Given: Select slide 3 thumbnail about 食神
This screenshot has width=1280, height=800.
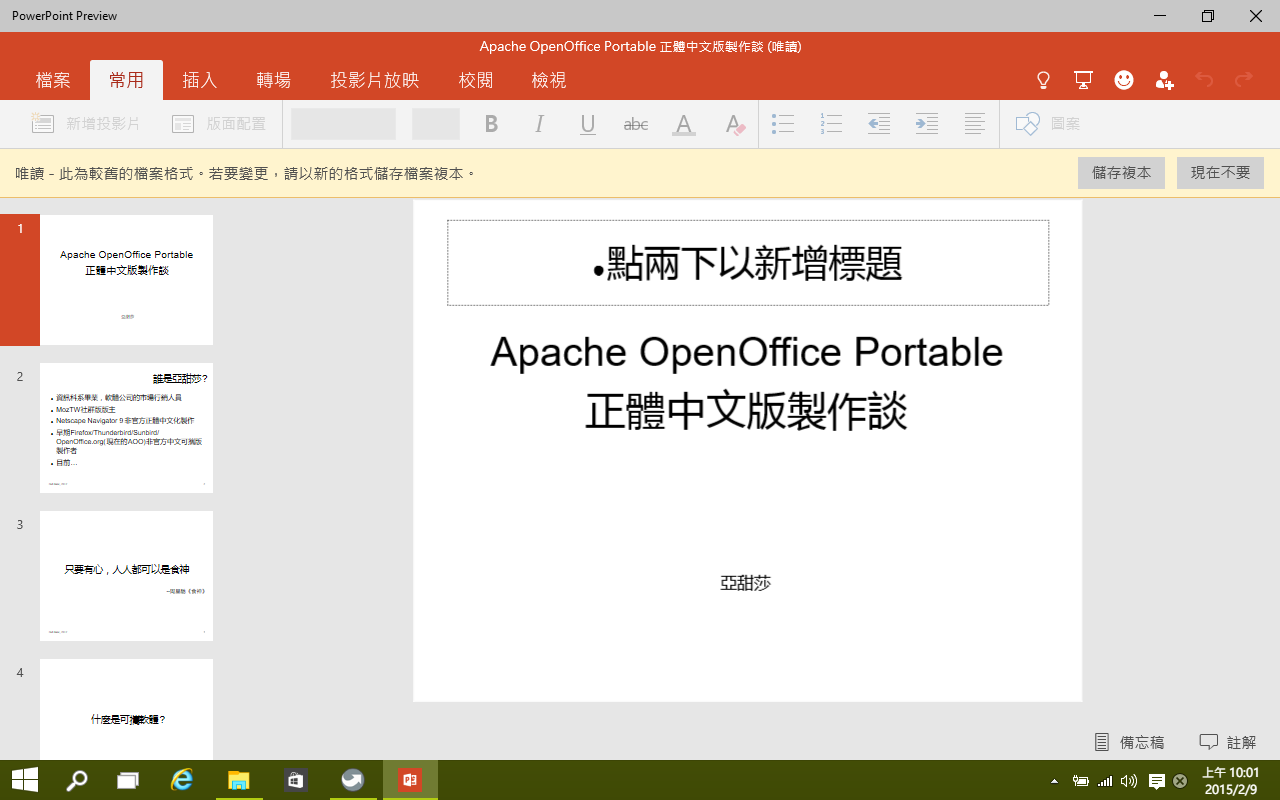Looking at the screenshot, I should pyautogui.click(x=126, y=576).
